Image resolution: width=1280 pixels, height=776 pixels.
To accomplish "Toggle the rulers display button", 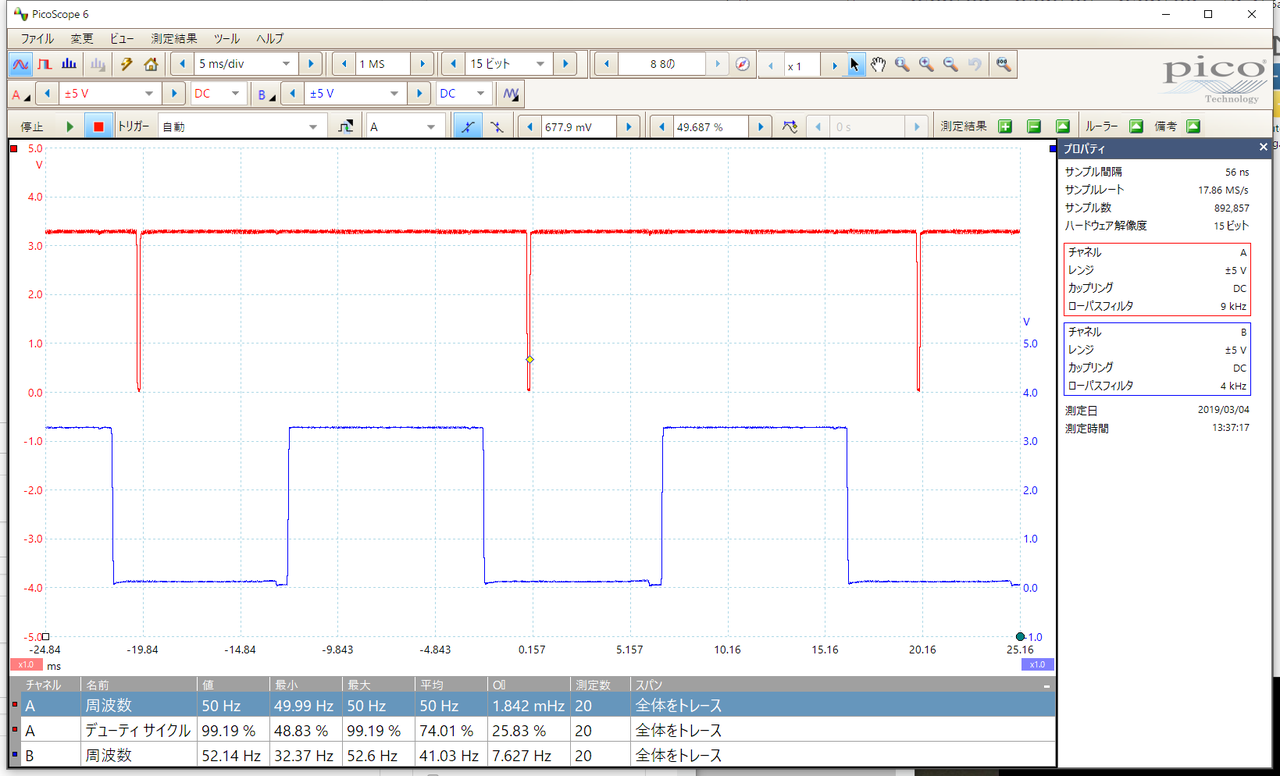I will pyautogui.click(x=1136, y=127).
